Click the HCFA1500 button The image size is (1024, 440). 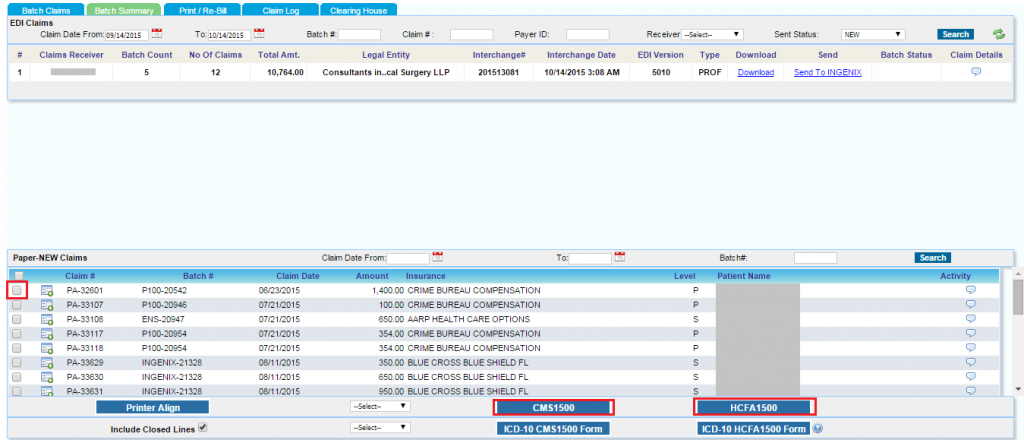(x=754, y=407)
